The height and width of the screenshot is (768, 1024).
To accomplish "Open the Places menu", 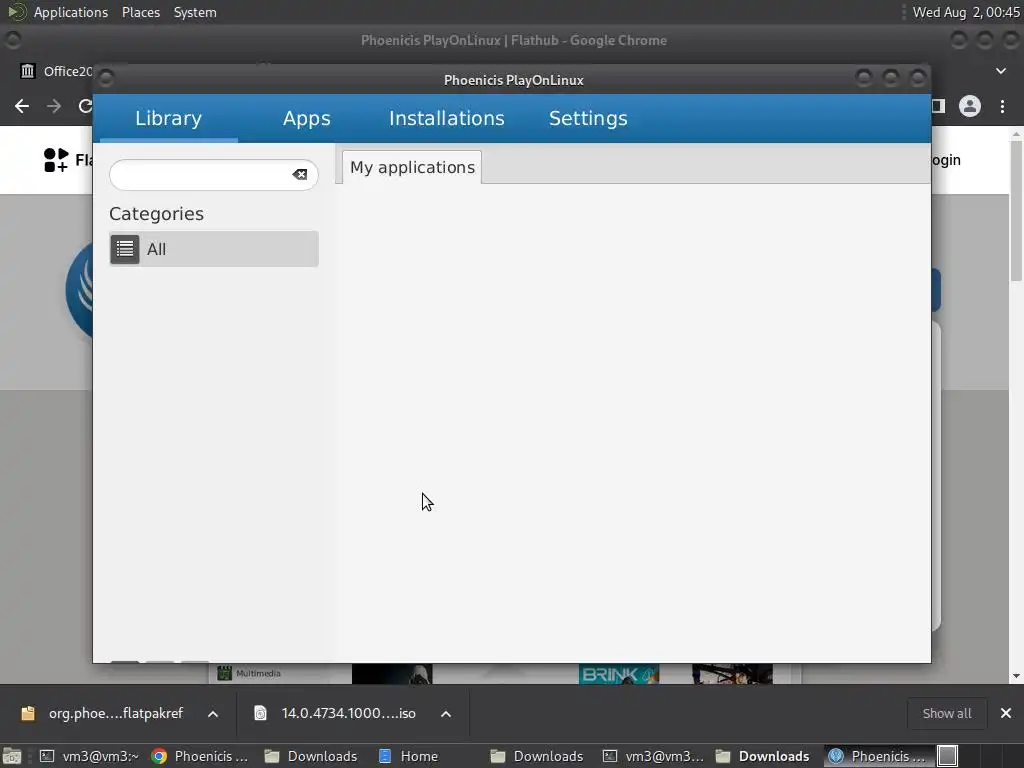I will tap(140, 12).
